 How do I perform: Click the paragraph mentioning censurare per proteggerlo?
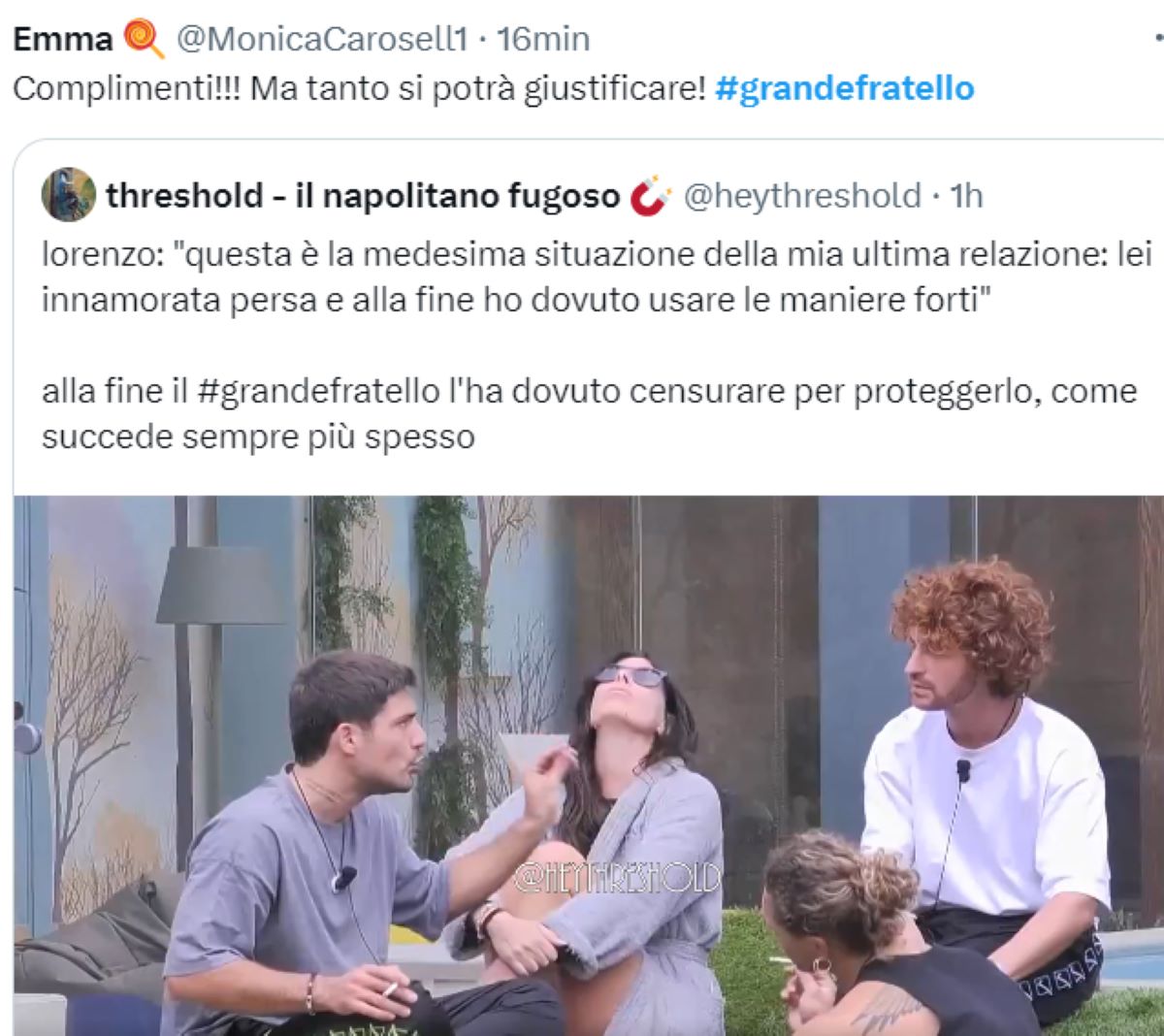(x=589, y=414)
